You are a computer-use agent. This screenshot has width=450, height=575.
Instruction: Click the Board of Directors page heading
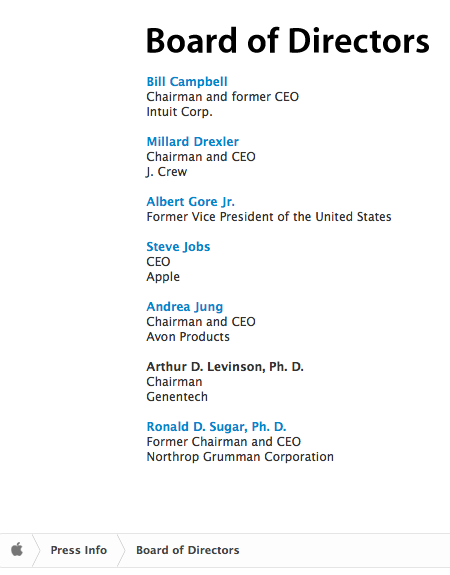288,41
